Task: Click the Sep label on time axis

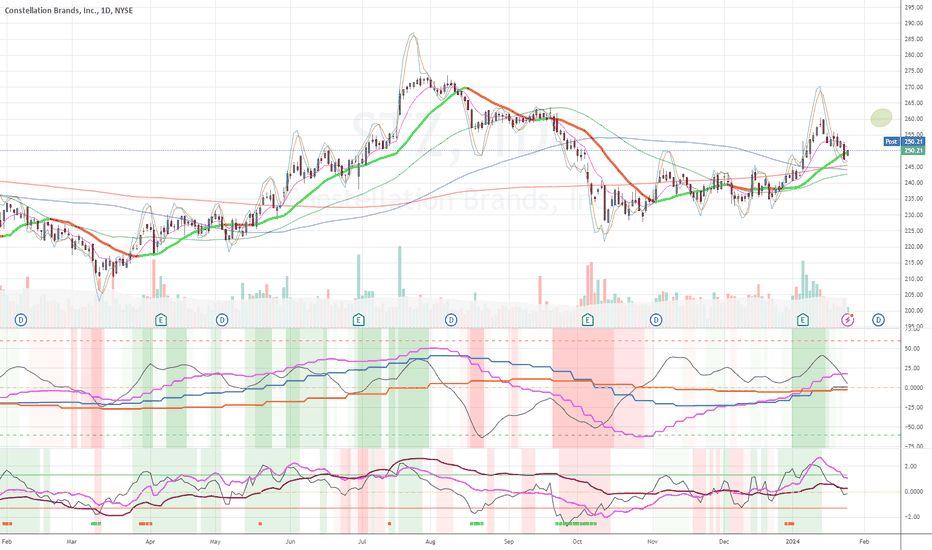Action: click(x=509, y=542)
